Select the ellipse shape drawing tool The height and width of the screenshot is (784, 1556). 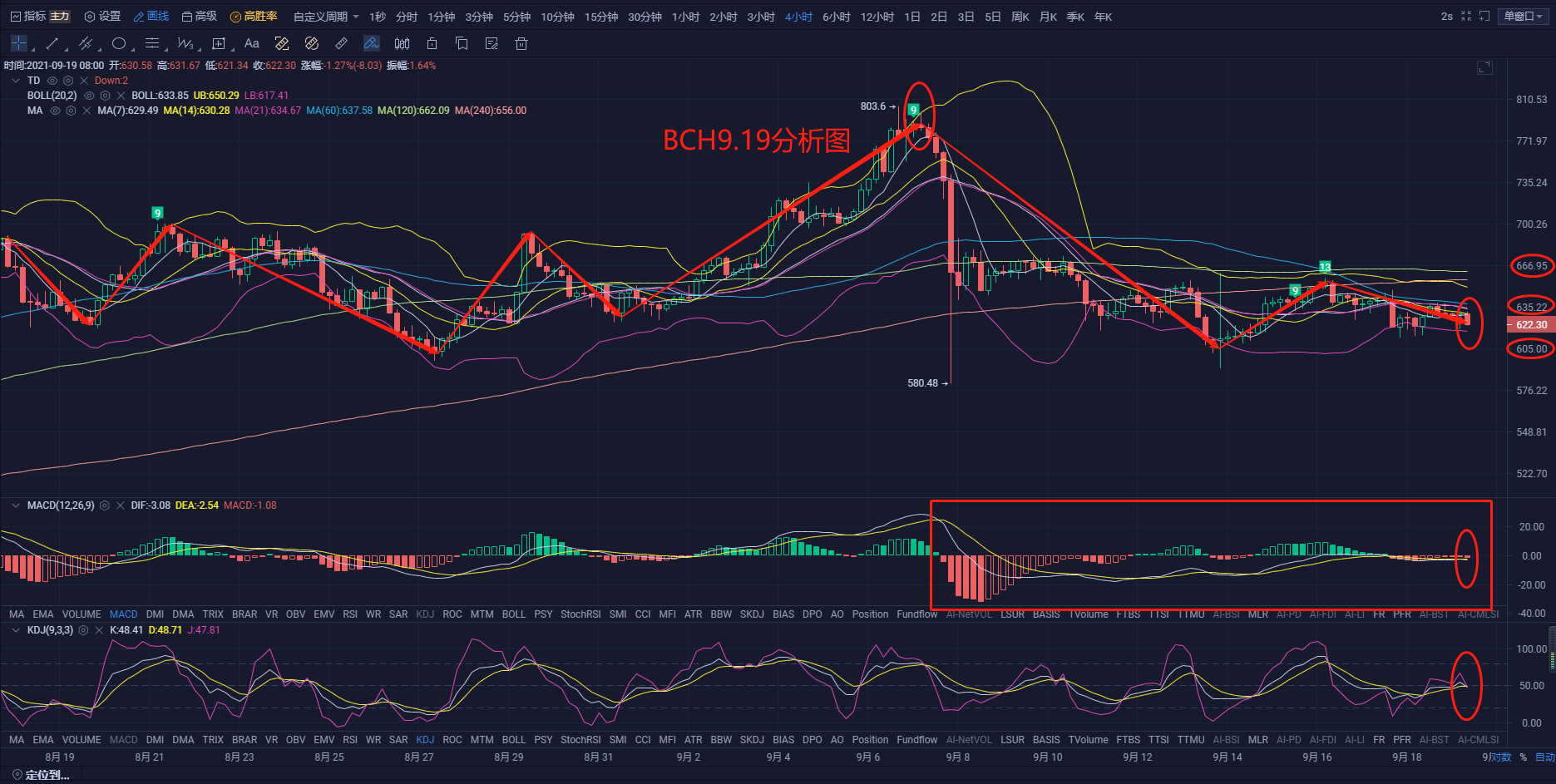(119, 43)
